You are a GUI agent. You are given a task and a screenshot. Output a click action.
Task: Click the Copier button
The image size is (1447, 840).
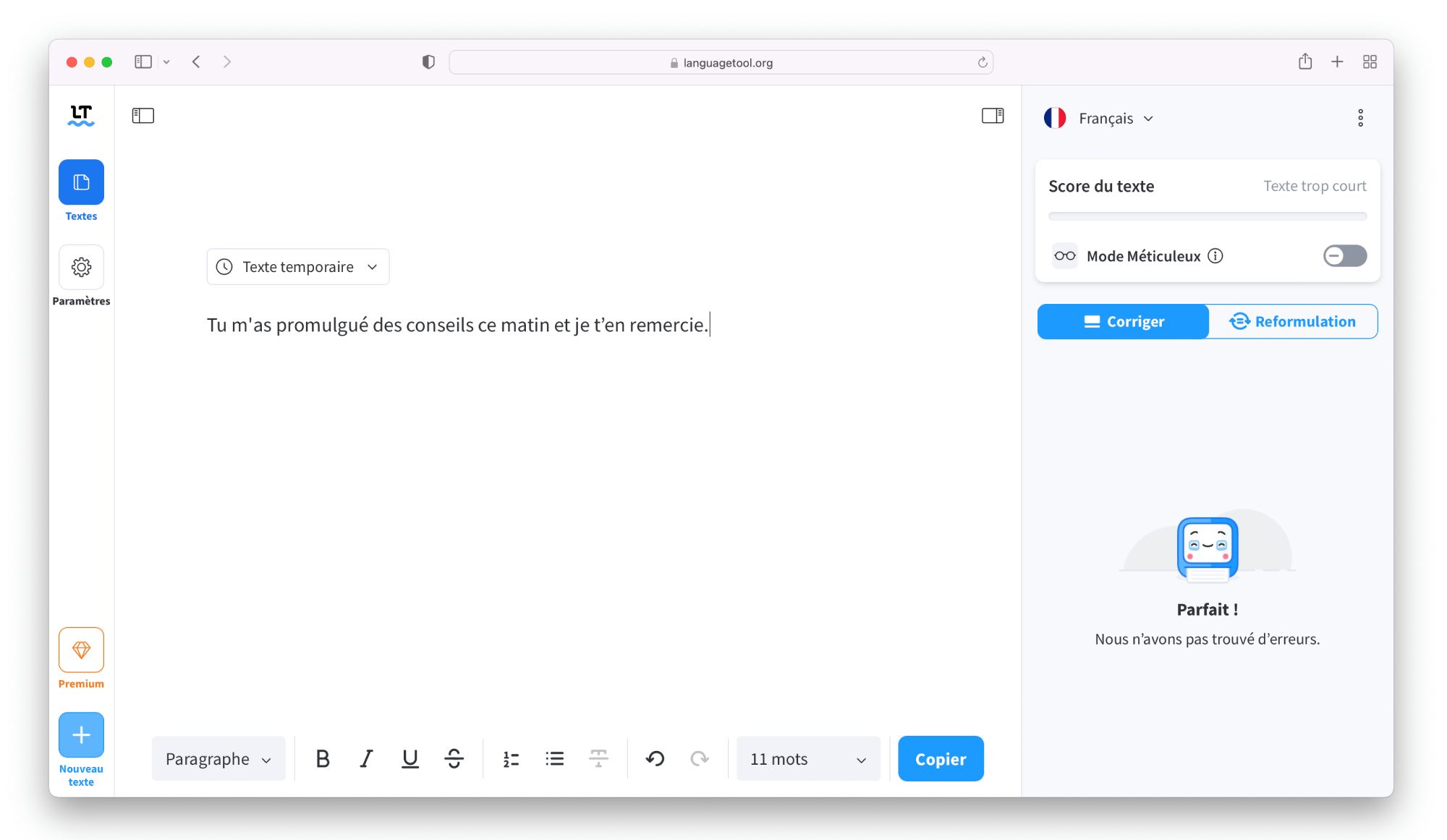(x=940, y=758)
